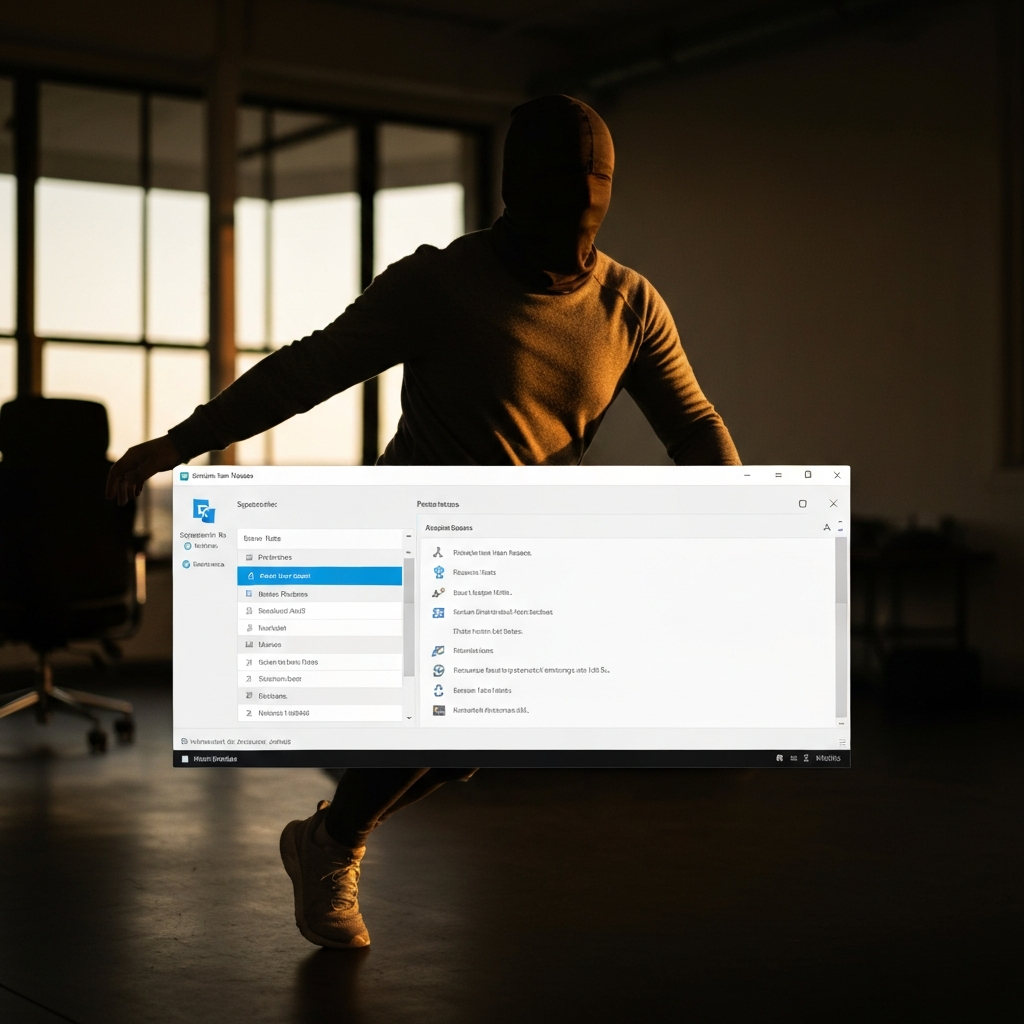
Task: Select the first round toggle under "Sopretenin Rs"
Action: point(187,546)
